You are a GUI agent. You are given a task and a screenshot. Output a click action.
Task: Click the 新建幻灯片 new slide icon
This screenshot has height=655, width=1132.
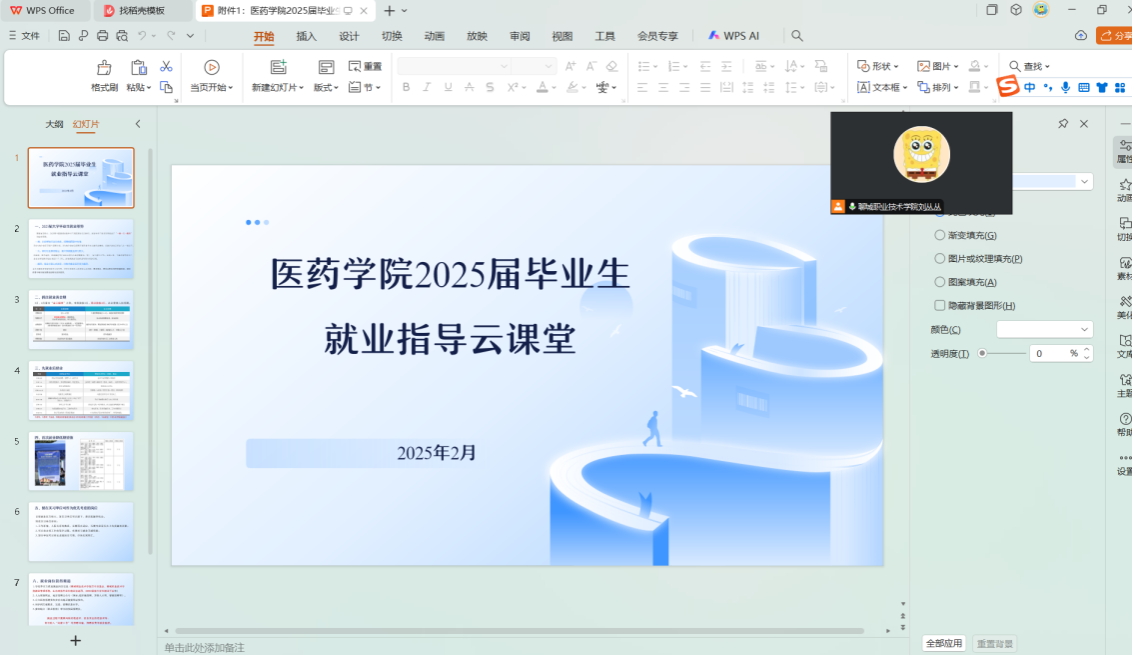coord(278,67)
